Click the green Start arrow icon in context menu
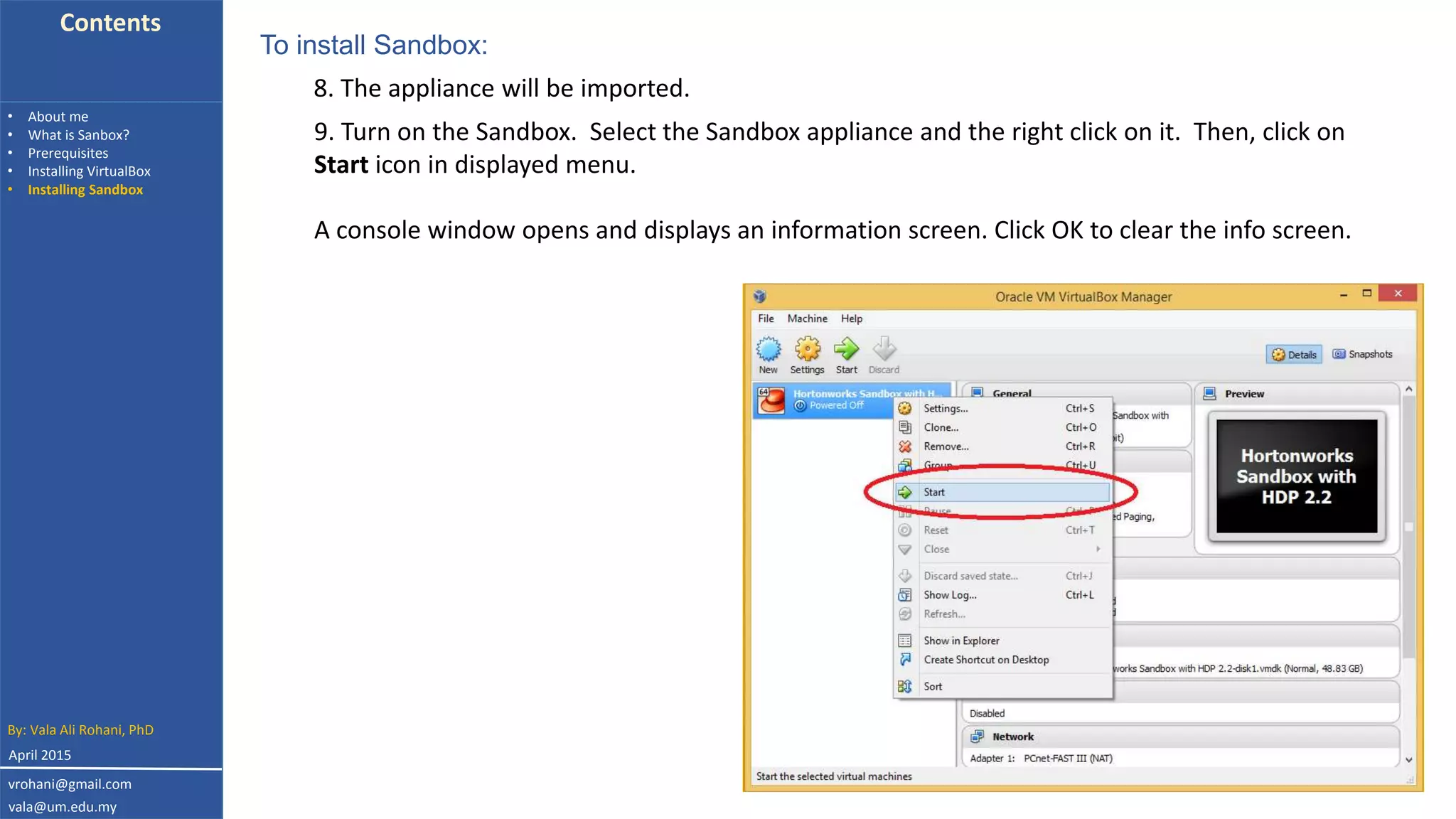This screenshot has width=1456, height=819. (904, 492)
